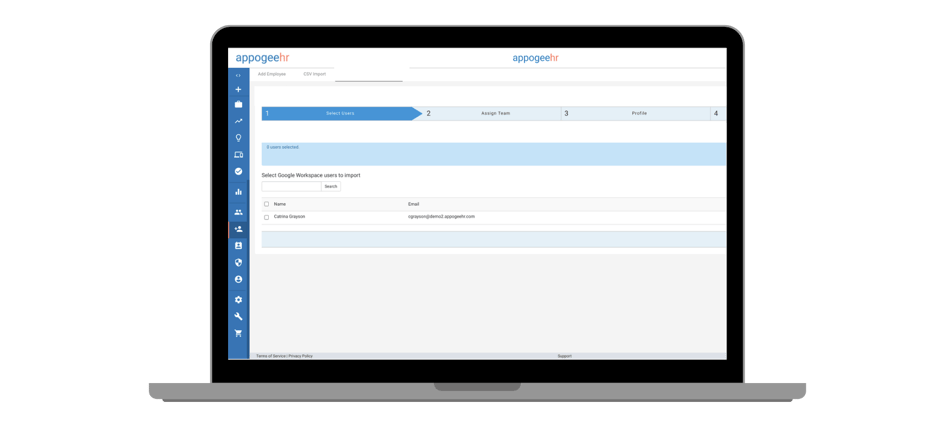Go to step 2 Assign Team
Viewport: 952px width, 446px height.
492,113
